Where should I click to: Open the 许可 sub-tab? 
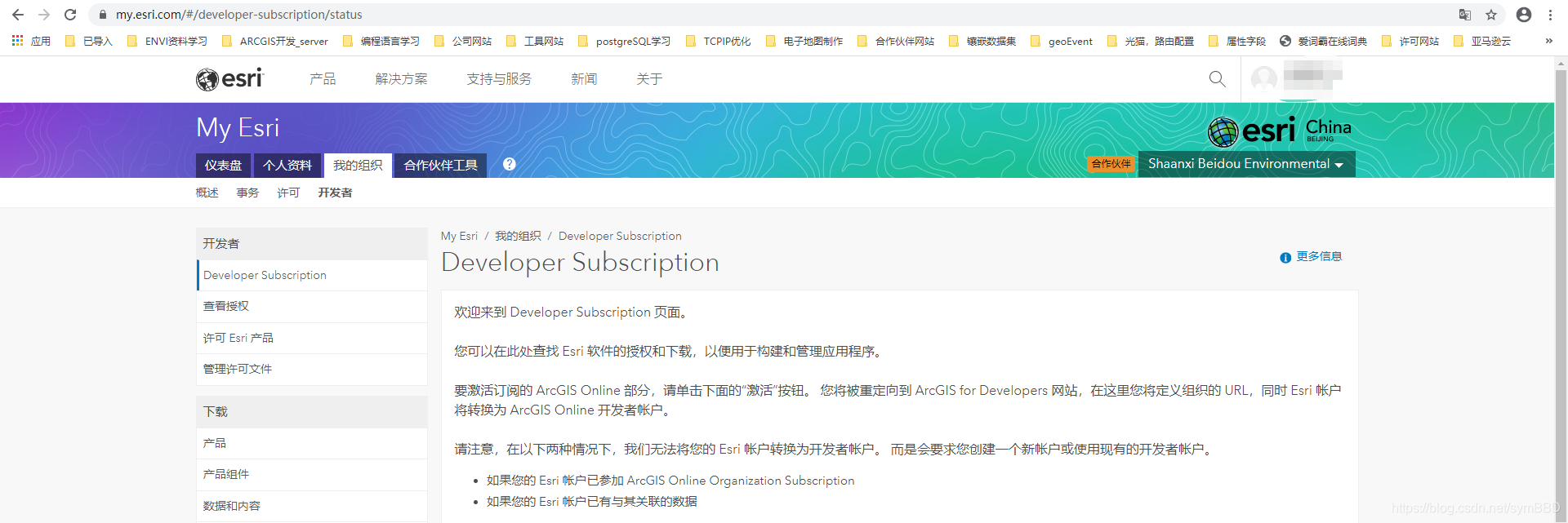point(288,193)
